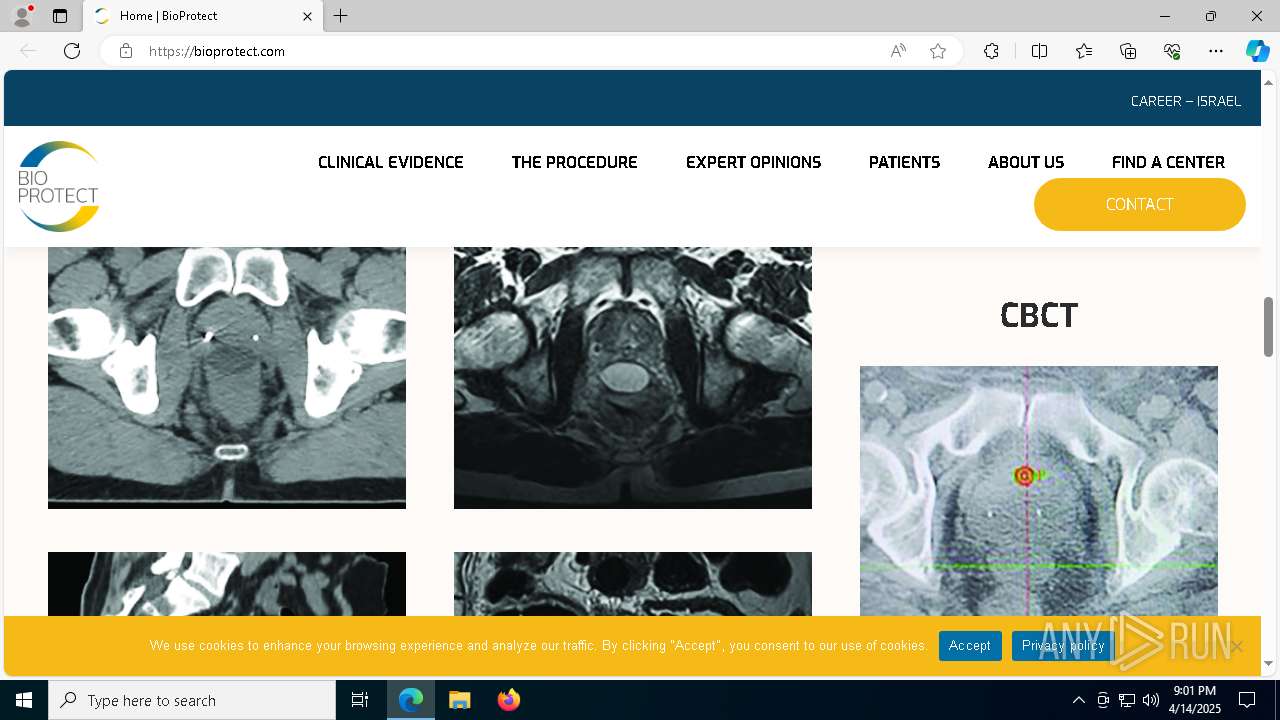Image resolution: width=1280 pixels, height=720 pixels.
Task: Click the BioProtect logo
Action: pyautogui.click(x=59, y=186)
